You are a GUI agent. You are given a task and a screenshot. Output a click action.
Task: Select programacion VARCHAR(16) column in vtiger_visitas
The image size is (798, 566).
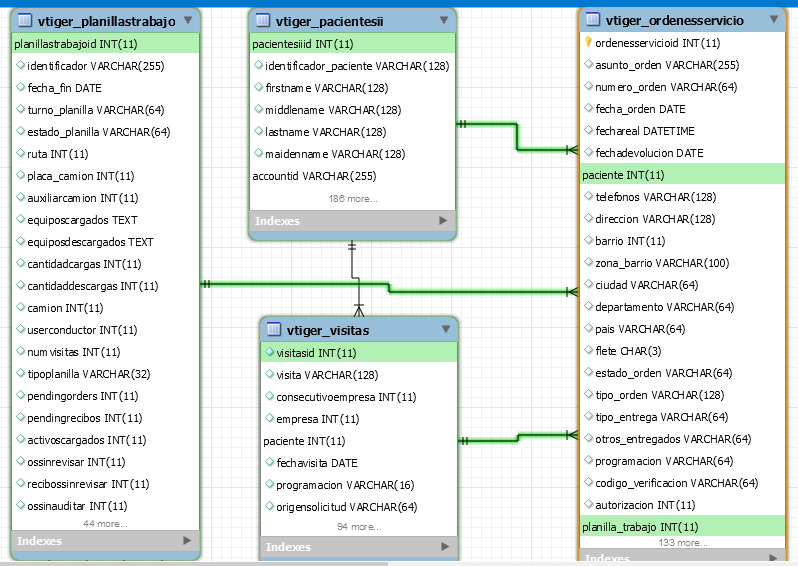pos(359,485)
